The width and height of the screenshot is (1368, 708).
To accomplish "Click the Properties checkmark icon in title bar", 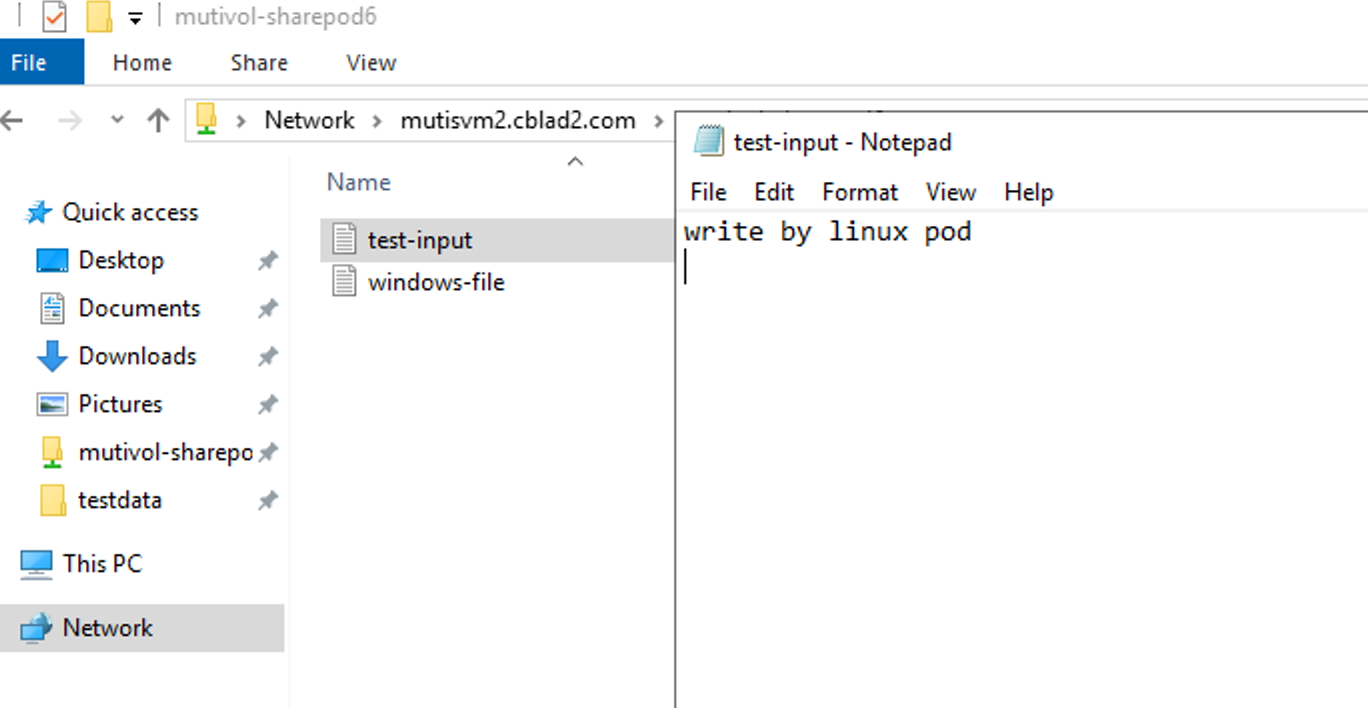I will pos(54,16).
